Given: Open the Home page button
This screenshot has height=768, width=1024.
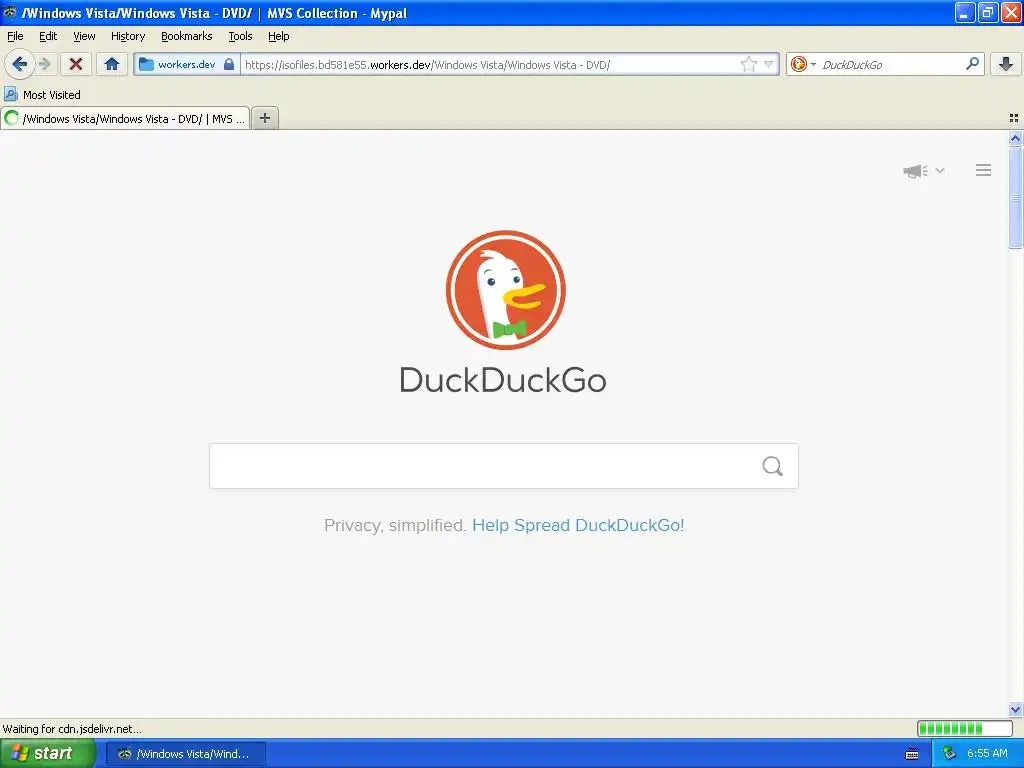Looking at the screenshot, I should [112, 64].
